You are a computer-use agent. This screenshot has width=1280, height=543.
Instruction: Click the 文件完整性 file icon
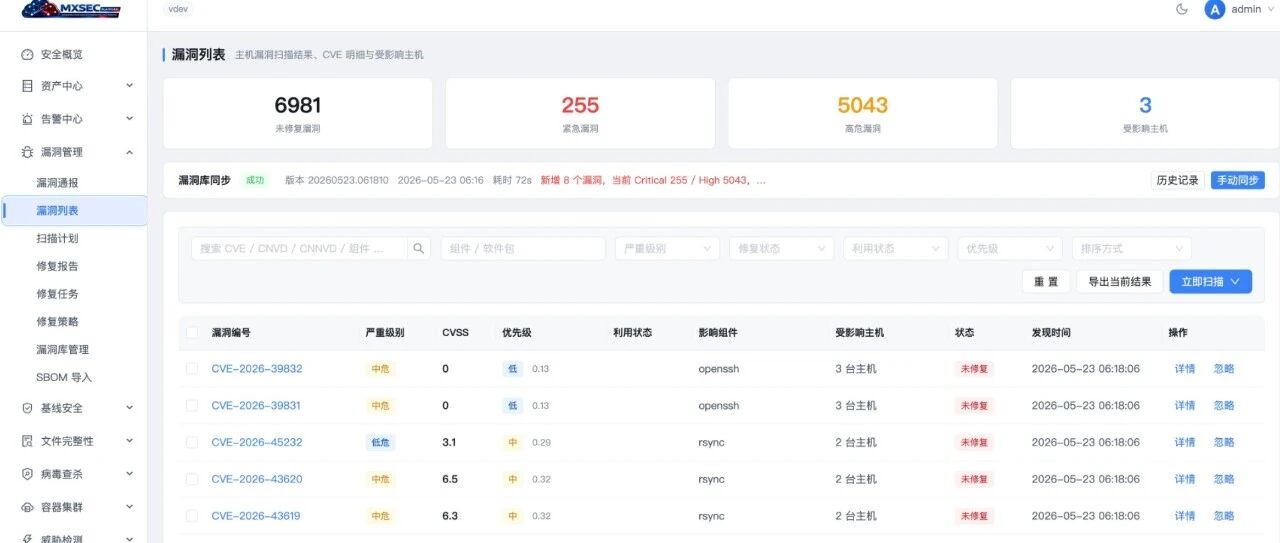(27, 441)
